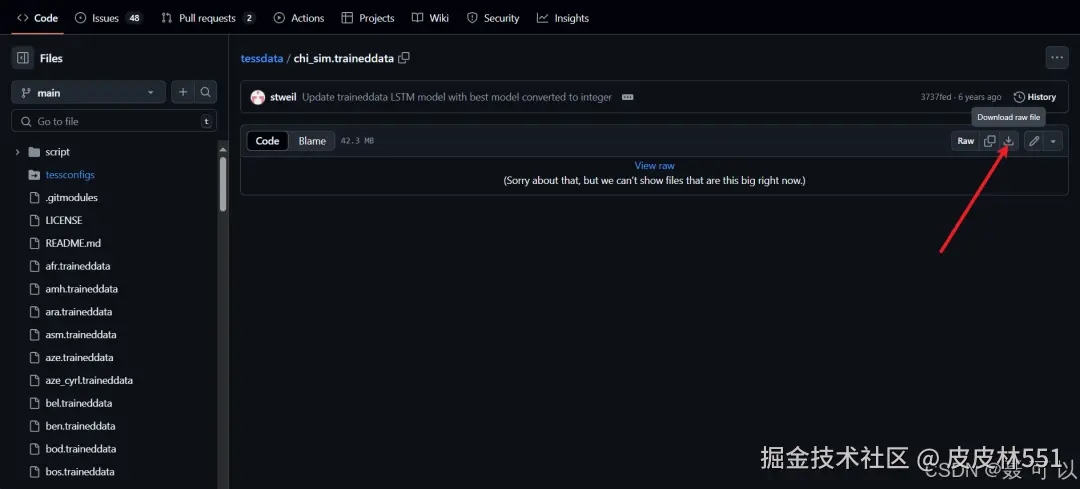Screen dimensions: 1080x489
Task: Select ben.traineddata in file tree
Action: coord(80,426)
